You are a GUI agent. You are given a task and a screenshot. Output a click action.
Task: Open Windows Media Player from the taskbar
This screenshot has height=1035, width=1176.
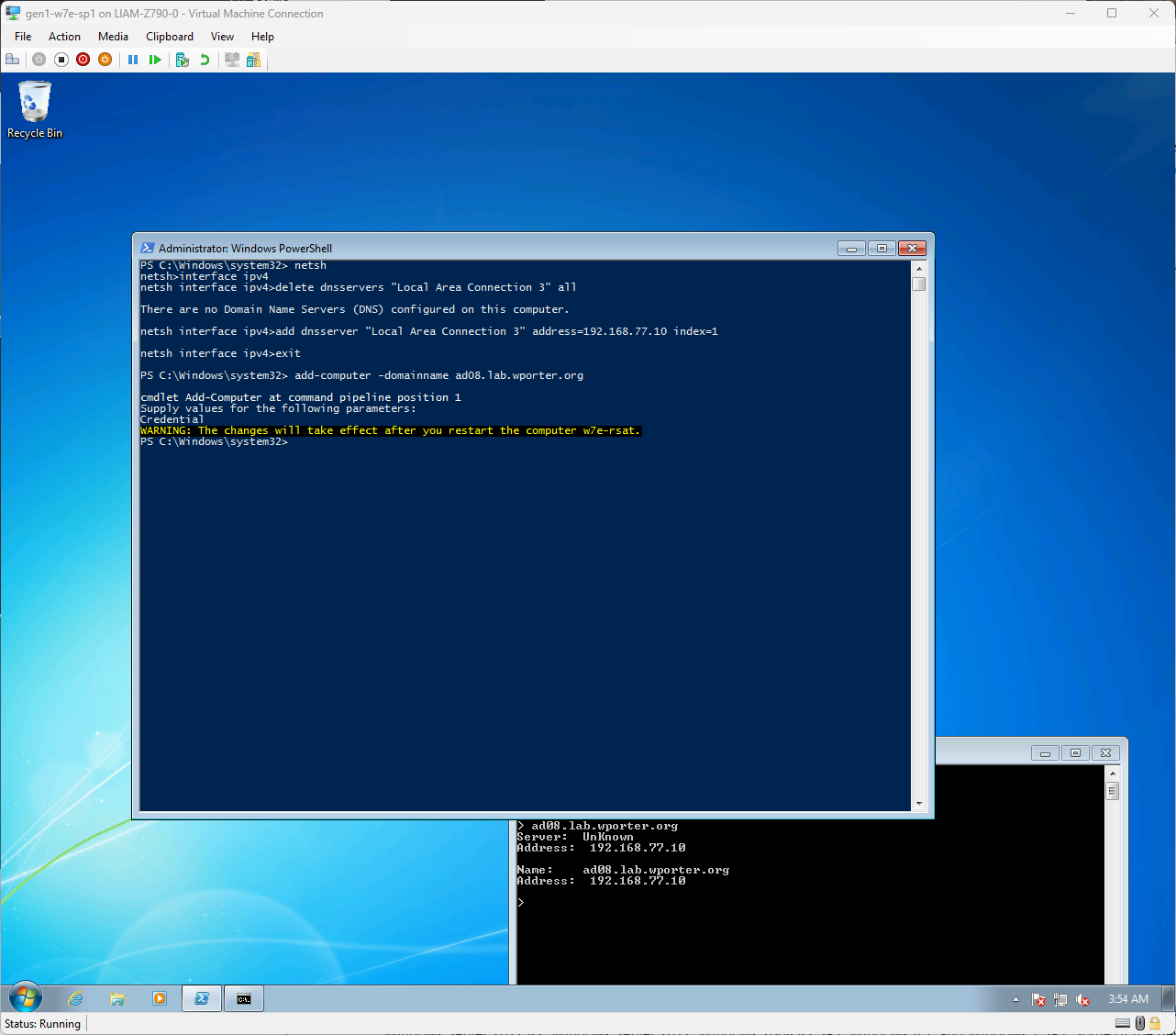coord(160,998)
